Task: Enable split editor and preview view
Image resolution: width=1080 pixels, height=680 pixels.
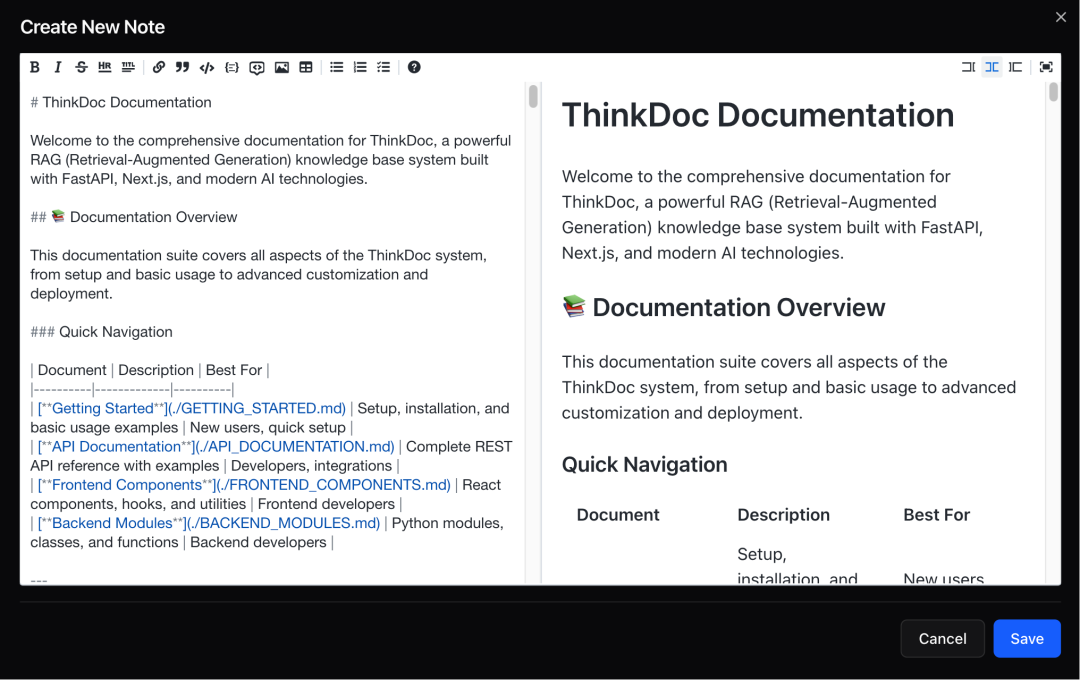Action: pyautogui.click(x=991, y=67)
